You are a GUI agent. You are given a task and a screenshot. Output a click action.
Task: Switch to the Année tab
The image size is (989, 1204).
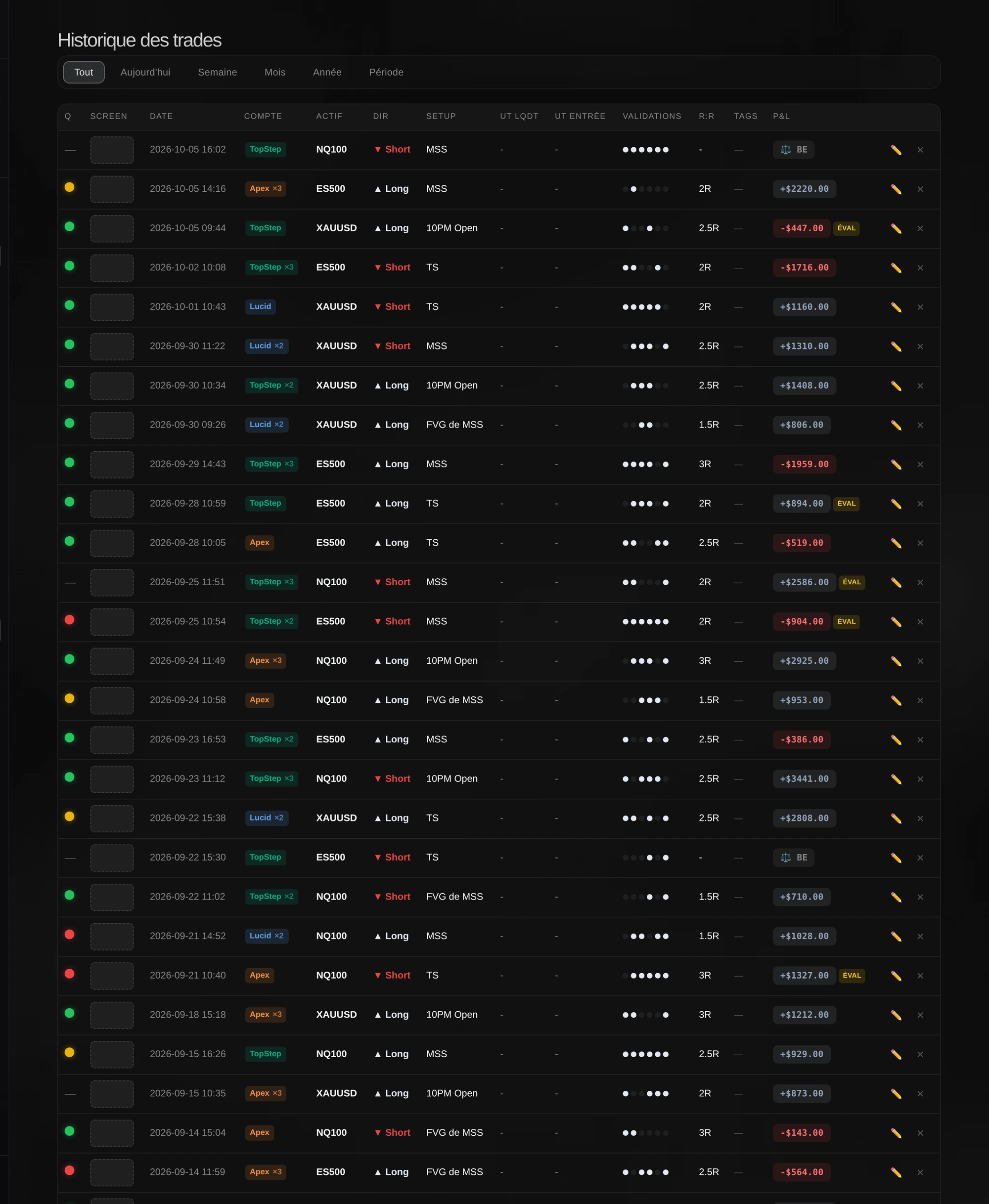[x=327, y=72]
